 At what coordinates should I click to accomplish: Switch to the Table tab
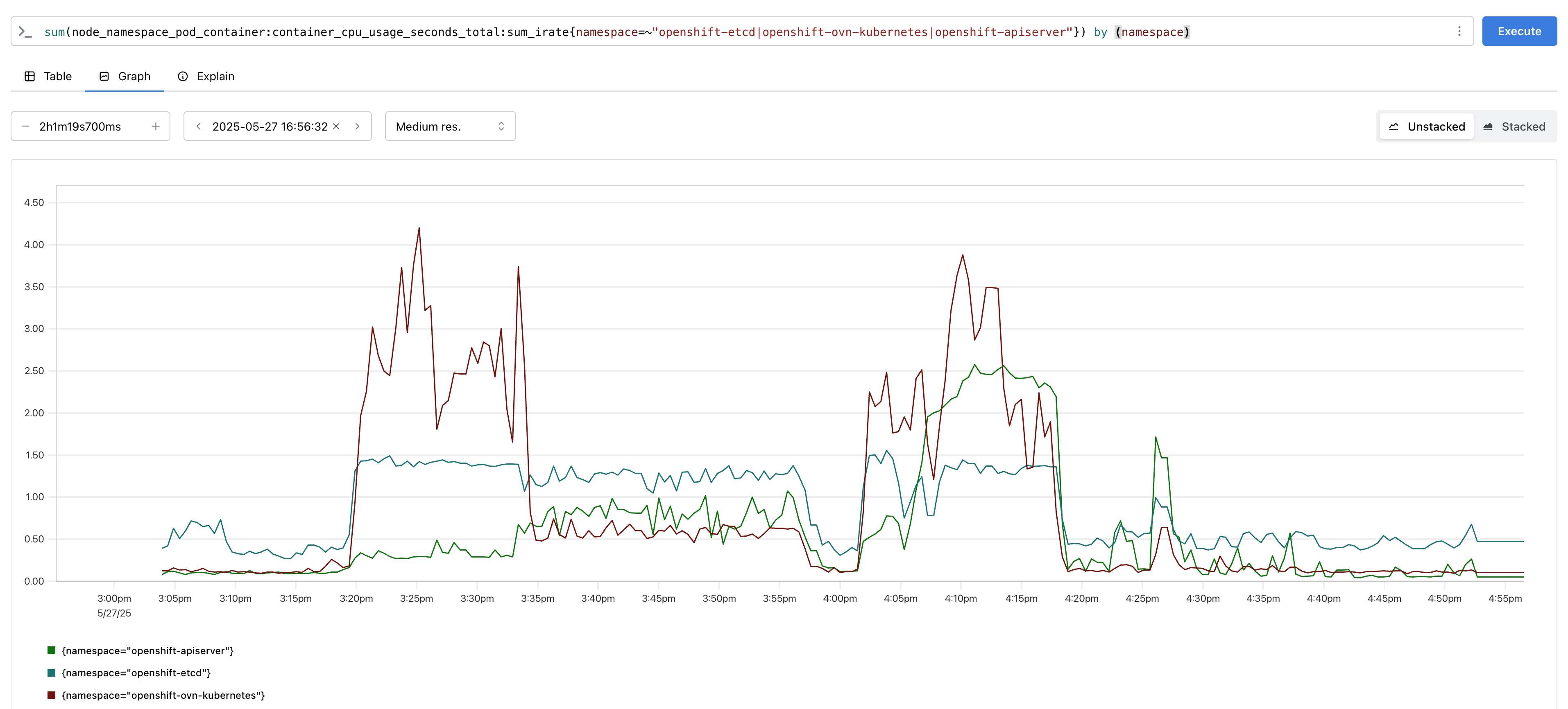pyautogui.click(x=48, y=77)
